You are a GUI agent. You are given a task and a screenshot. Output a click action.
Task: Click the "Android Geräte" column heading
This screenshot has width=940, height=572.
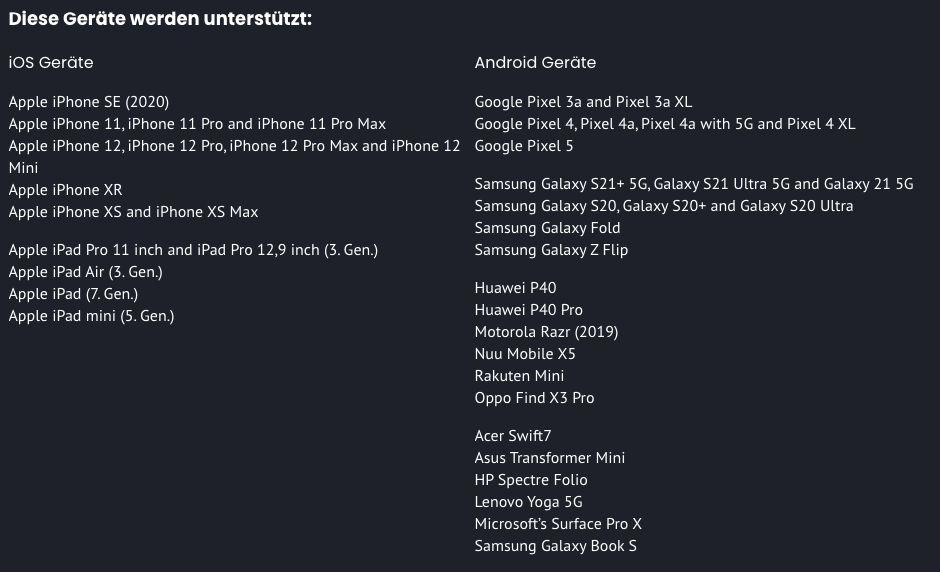pos(535,62)
